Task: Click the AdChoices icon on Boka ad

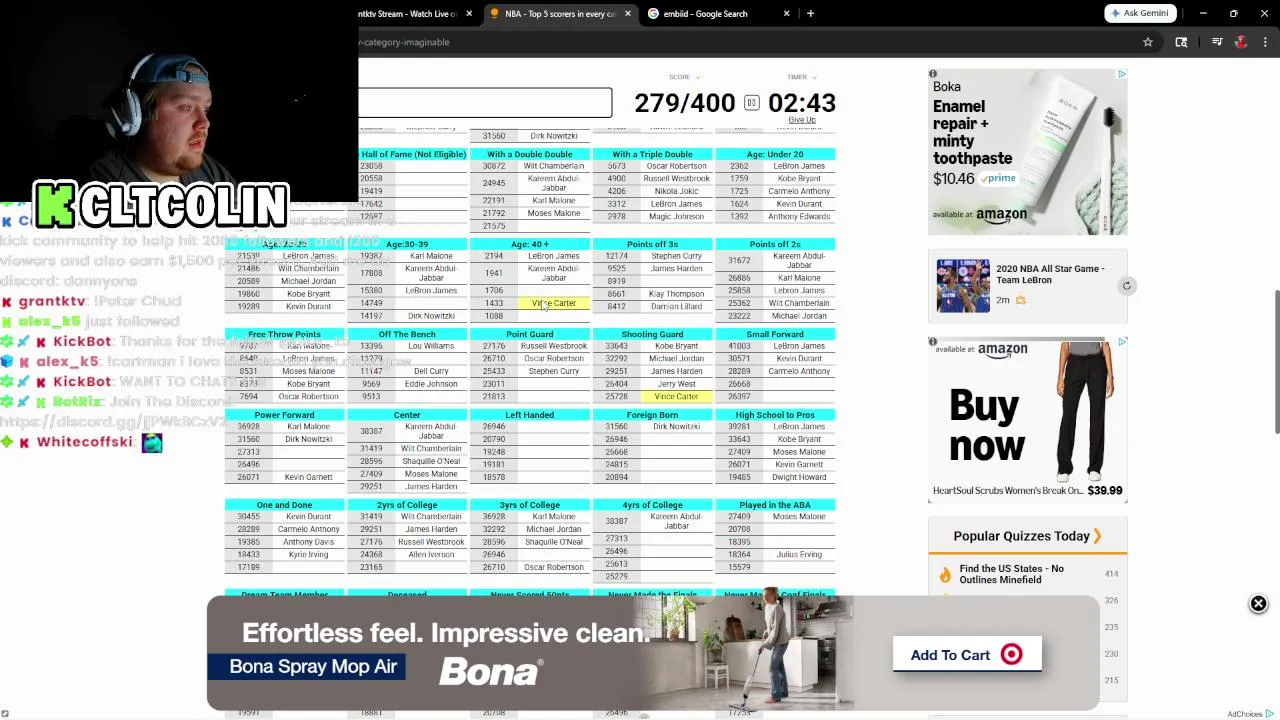Action: (x=1122, y=74)
